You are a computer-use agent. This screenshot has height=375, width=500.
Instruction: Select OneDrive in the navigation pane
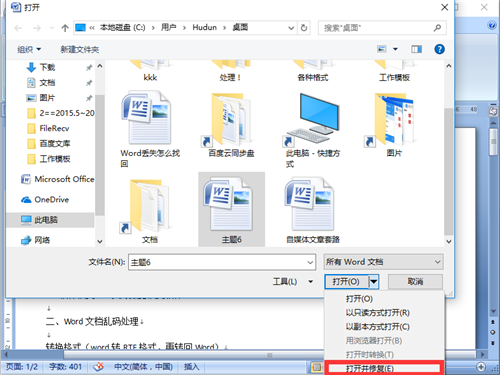click(45, 200)
